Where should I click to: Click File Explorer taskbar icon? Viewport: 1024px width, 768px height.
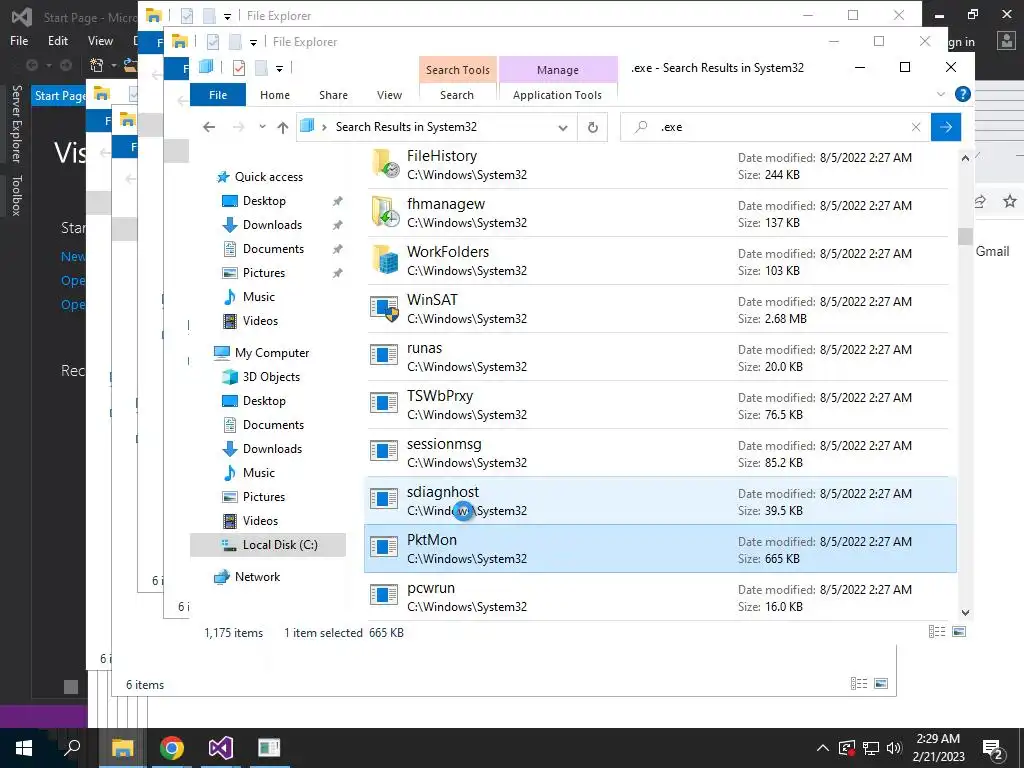click(122, 748)
